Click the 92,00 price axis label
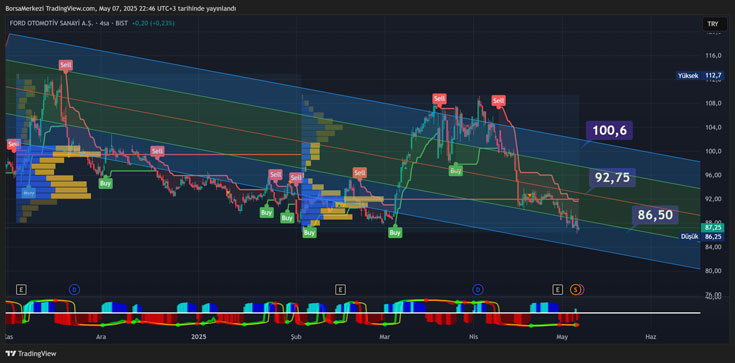The width and height of the screenshot is (735, 363). coord(713,199)
